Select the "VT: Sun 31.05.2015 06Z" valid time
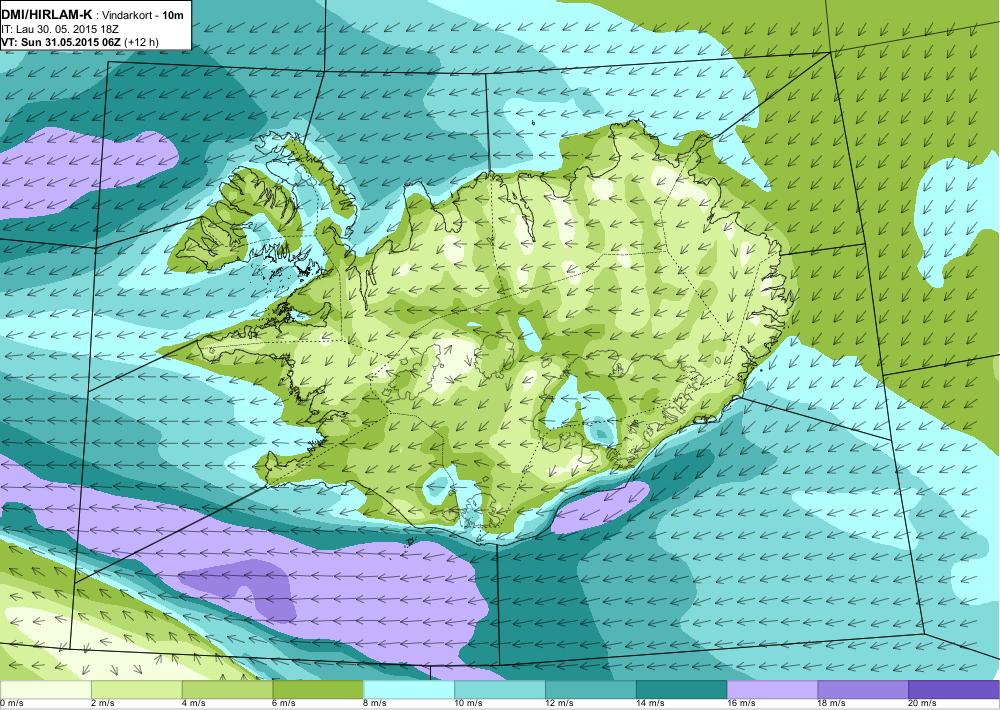The width and height of the screenshot is (1000, 710). point(61,42)
